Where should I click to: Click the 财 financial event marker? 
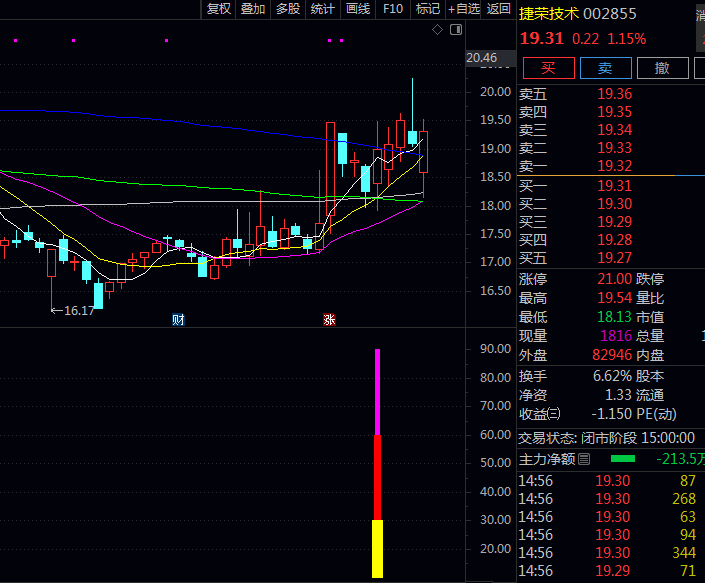[178, 320]
